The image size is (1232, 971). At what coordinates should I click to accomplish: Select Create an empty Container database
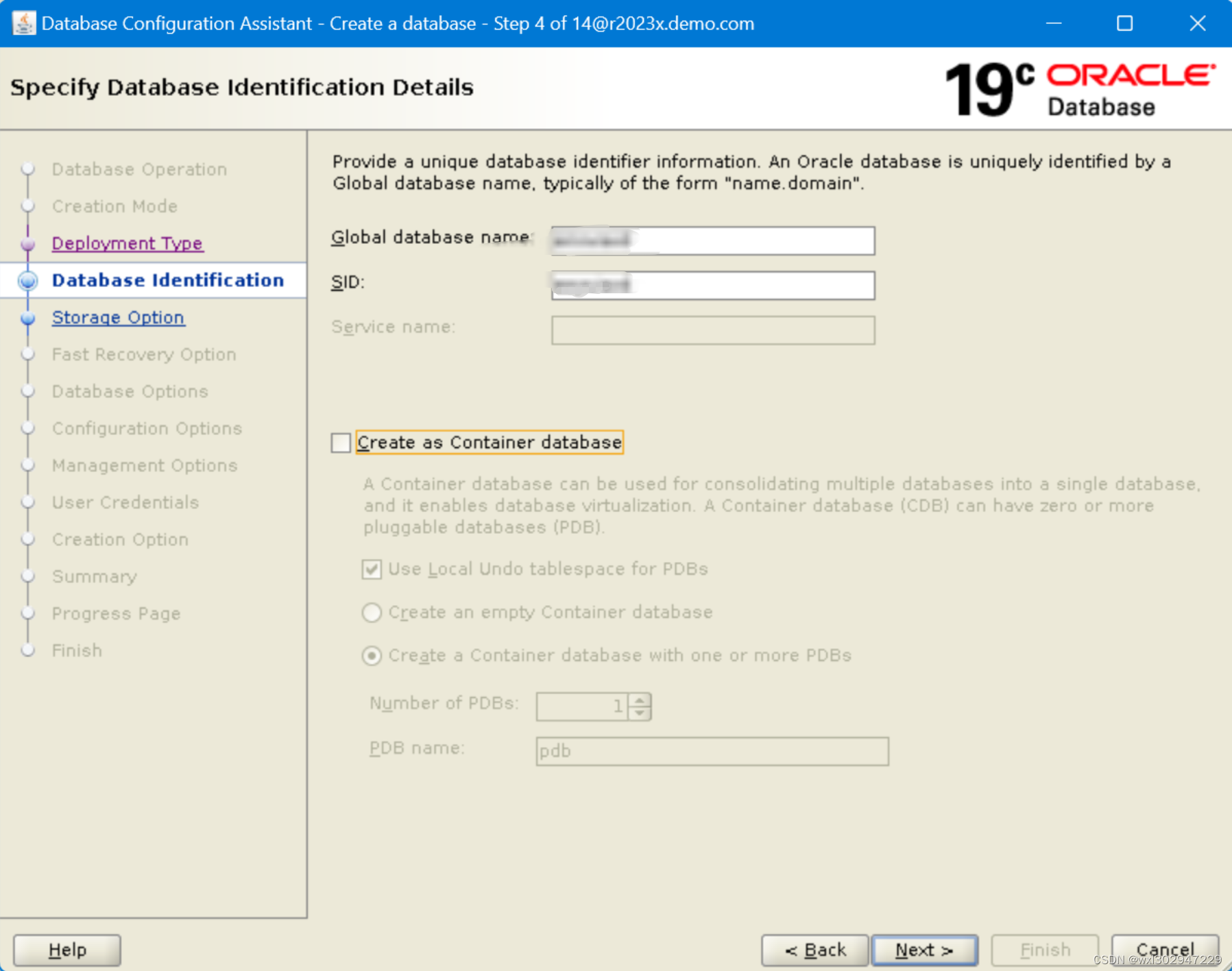coord(372,613)
